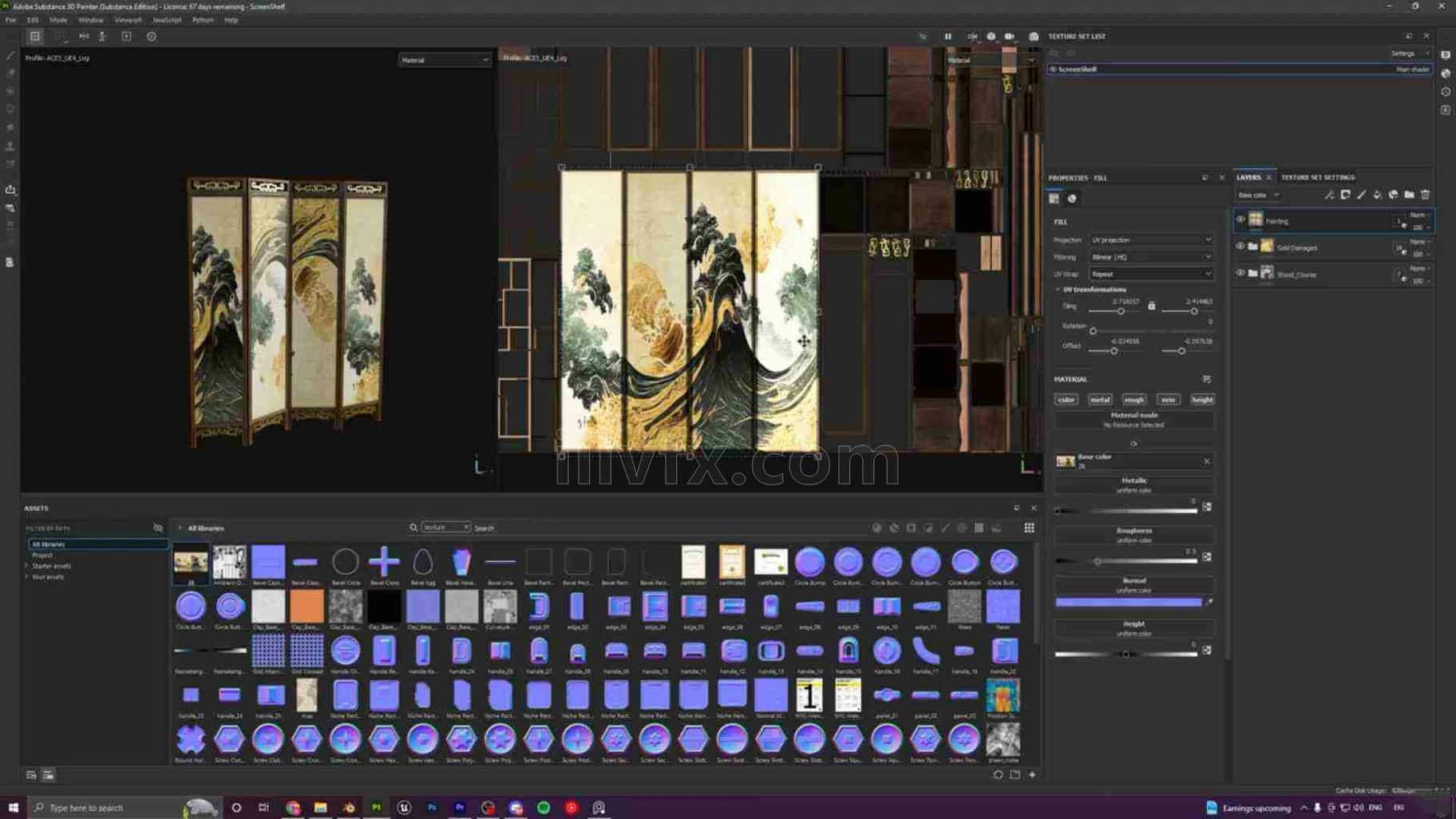The image size is (1456, 819).
Task: Select the paint brush tool in the left toolbar
Action: tap(10, 55)
